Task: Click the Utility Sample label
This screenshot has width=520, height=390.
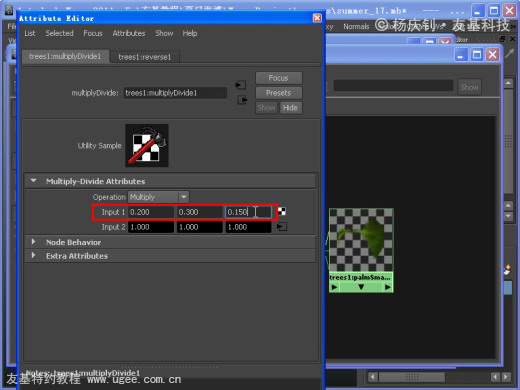Action: pyautogui.click(x=99, y=146)
